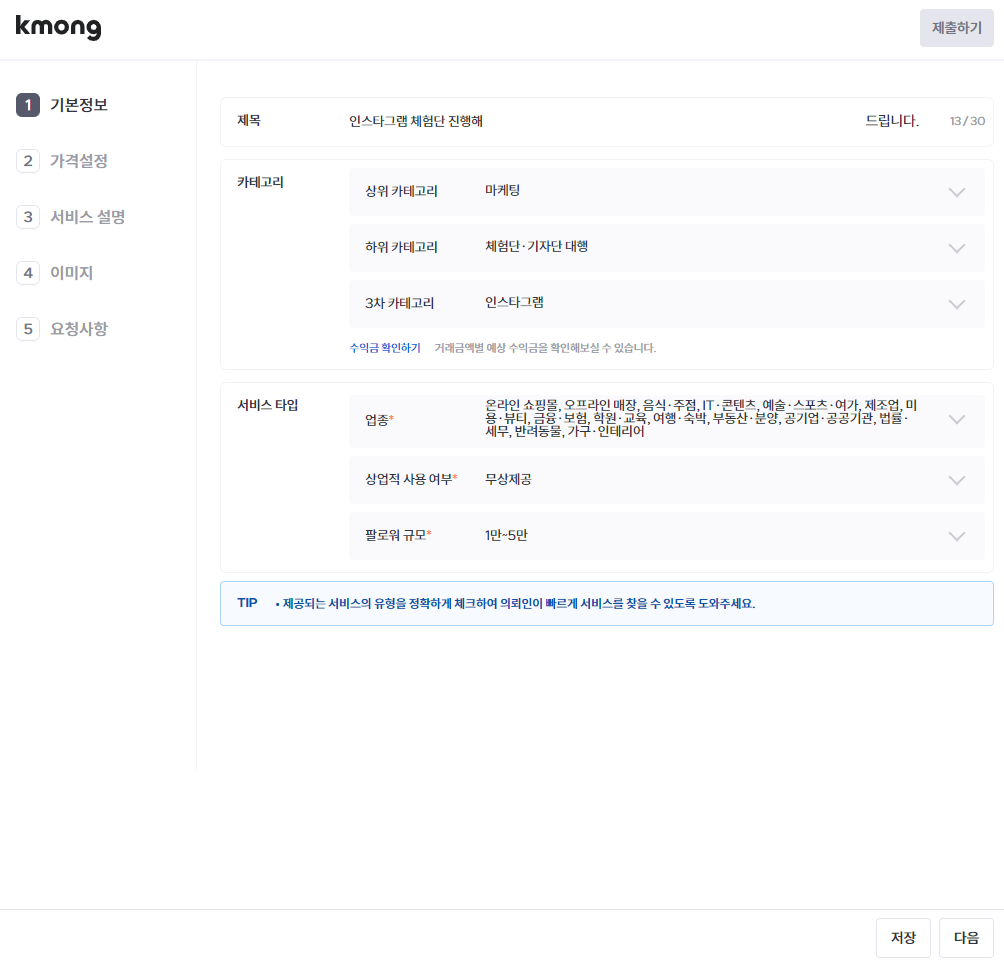
Task: Click the 인스타그램 selected value
Action: click(514, 302)
